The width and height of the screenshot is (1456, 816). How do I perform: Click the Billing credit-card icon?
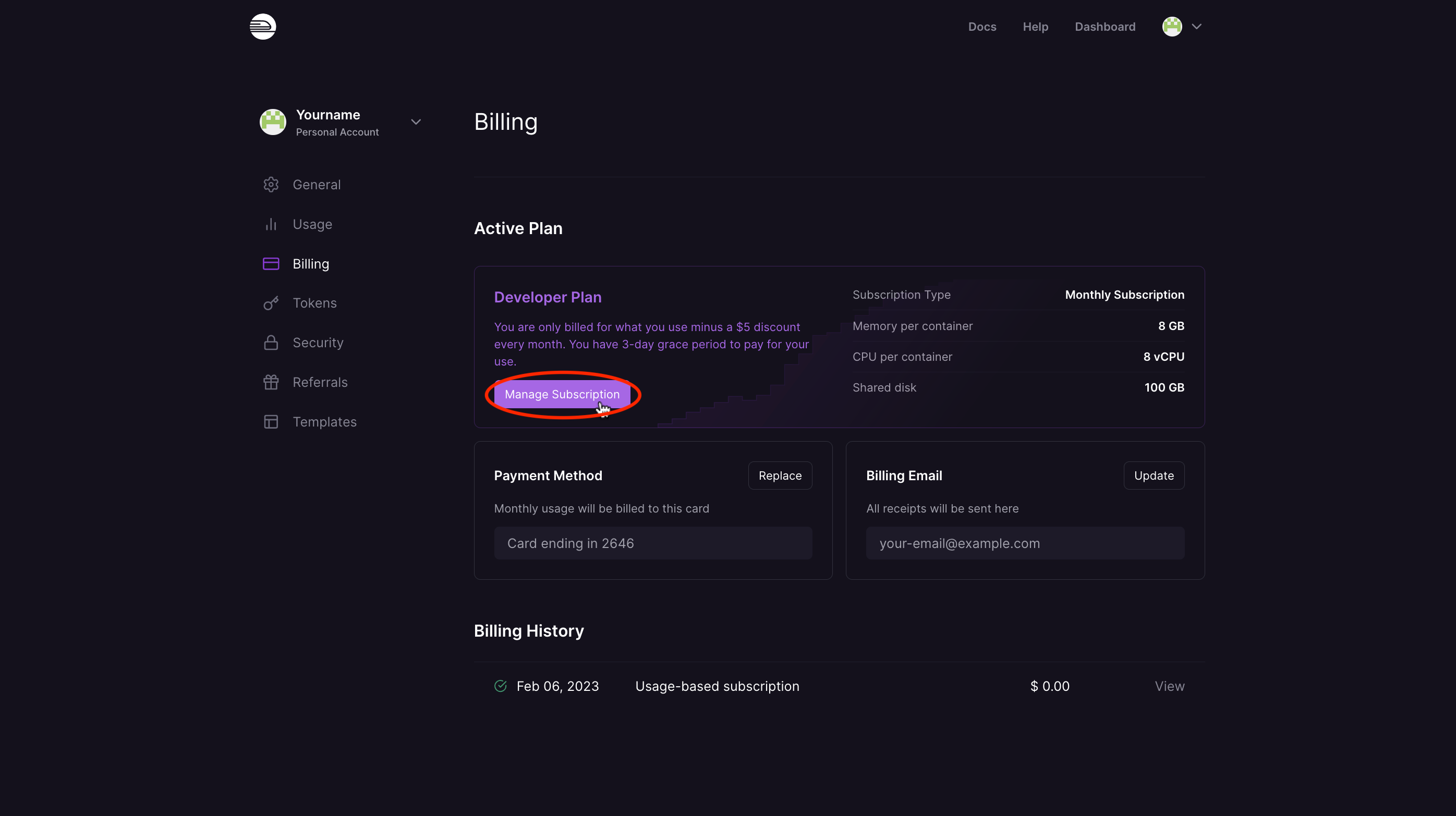(271, 263)
